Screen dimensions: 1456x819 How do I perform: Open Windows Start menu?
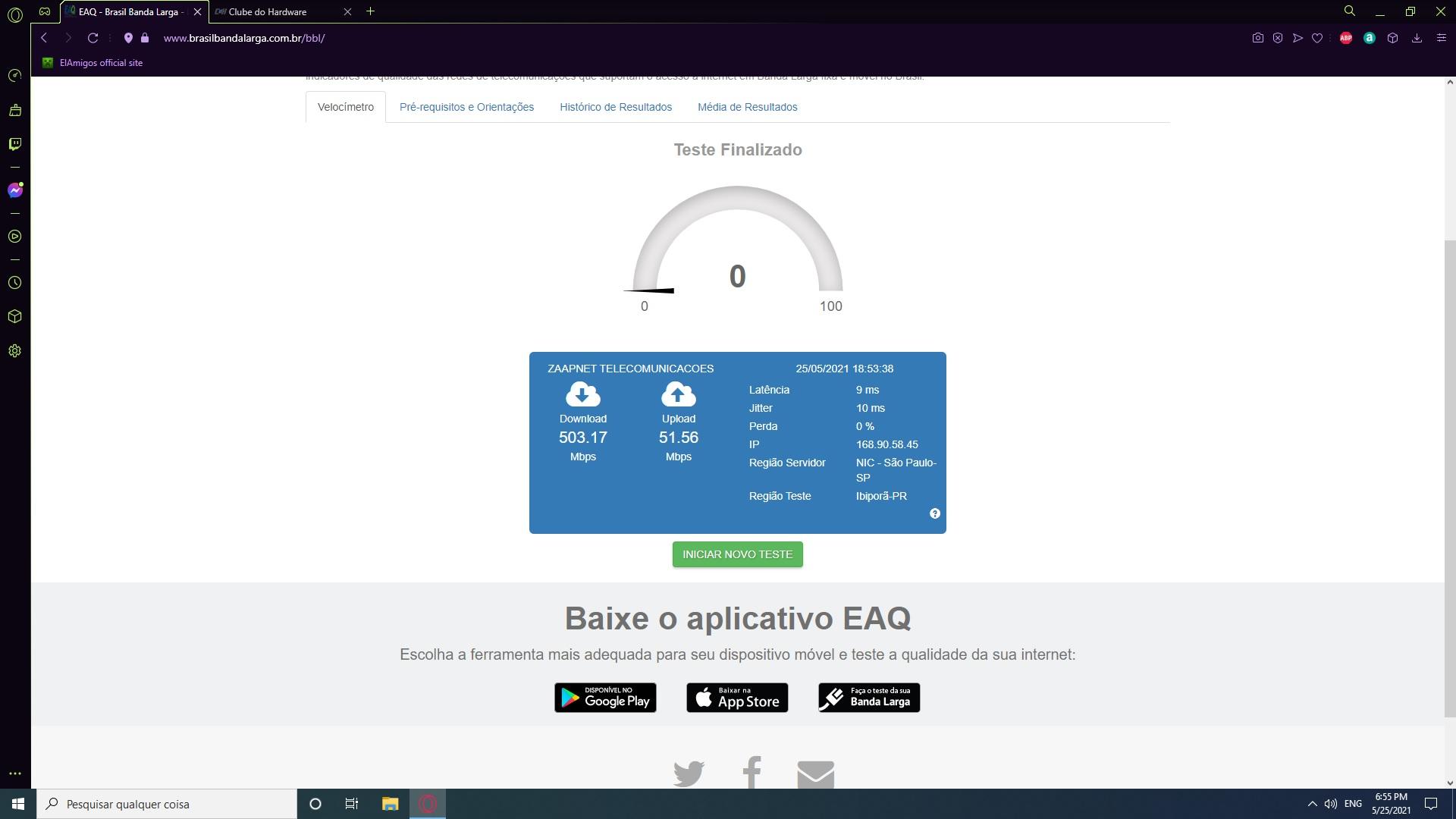(x=18, y=804)
